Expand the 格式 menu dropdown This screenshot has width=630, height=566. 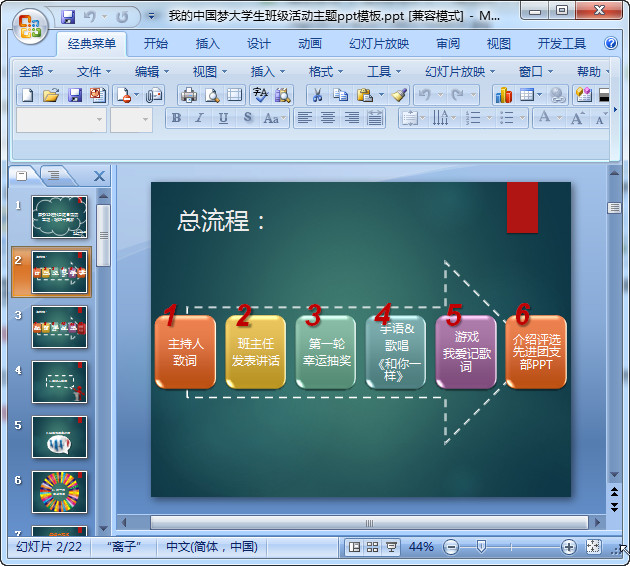[x=325, y=72]
